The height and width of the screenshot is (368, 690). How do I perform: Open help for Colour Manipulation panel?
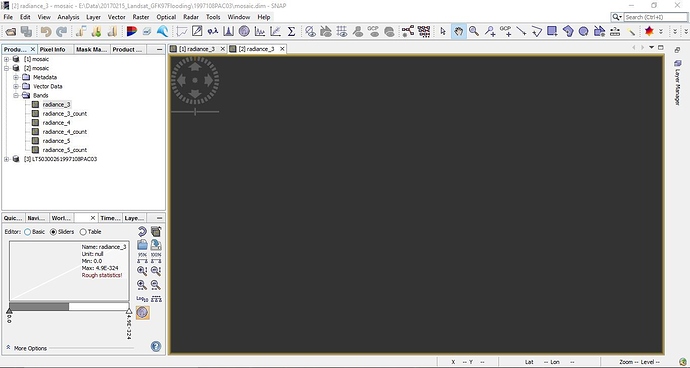click(x=156, y=346)
